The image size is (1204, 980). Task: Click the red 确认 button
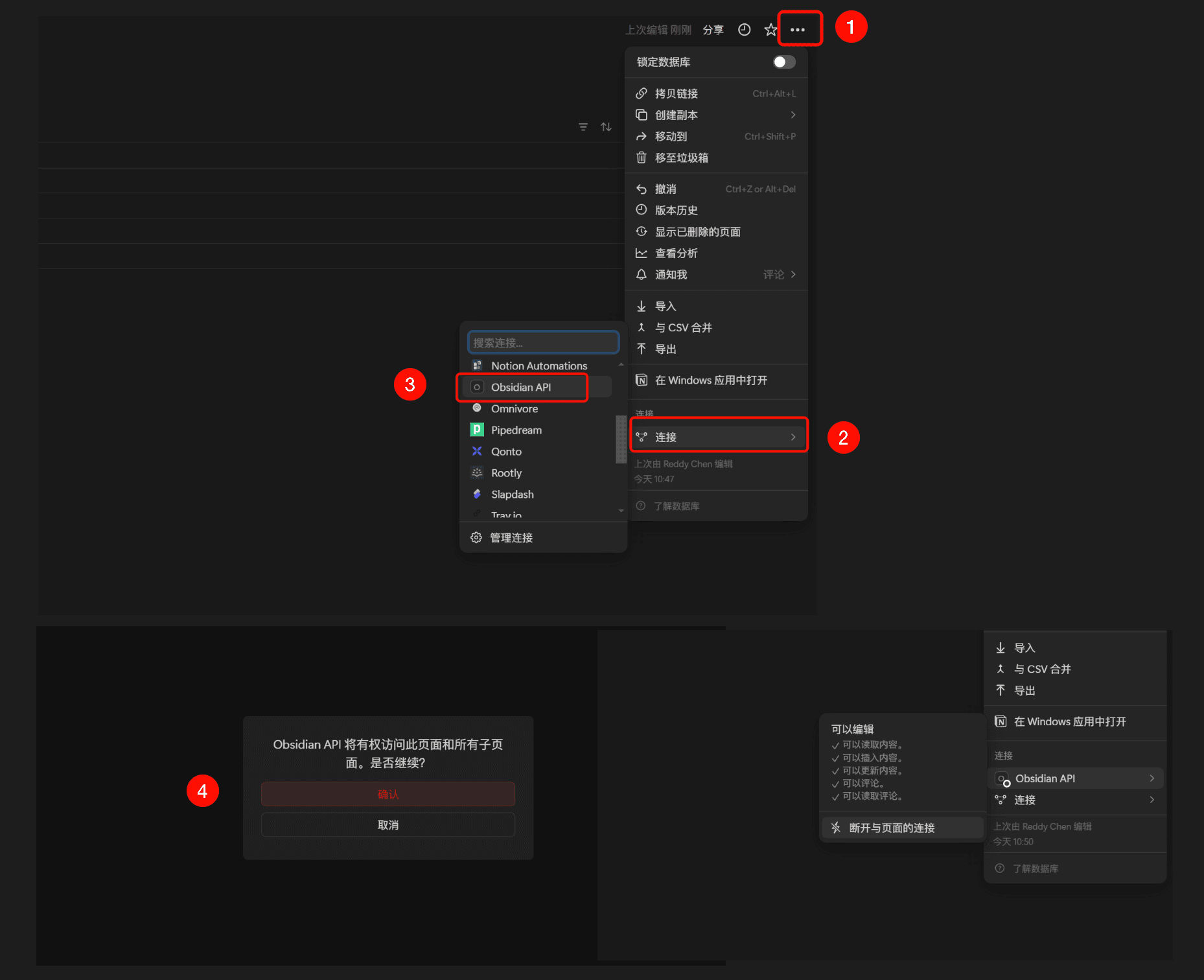click(388, 794)
